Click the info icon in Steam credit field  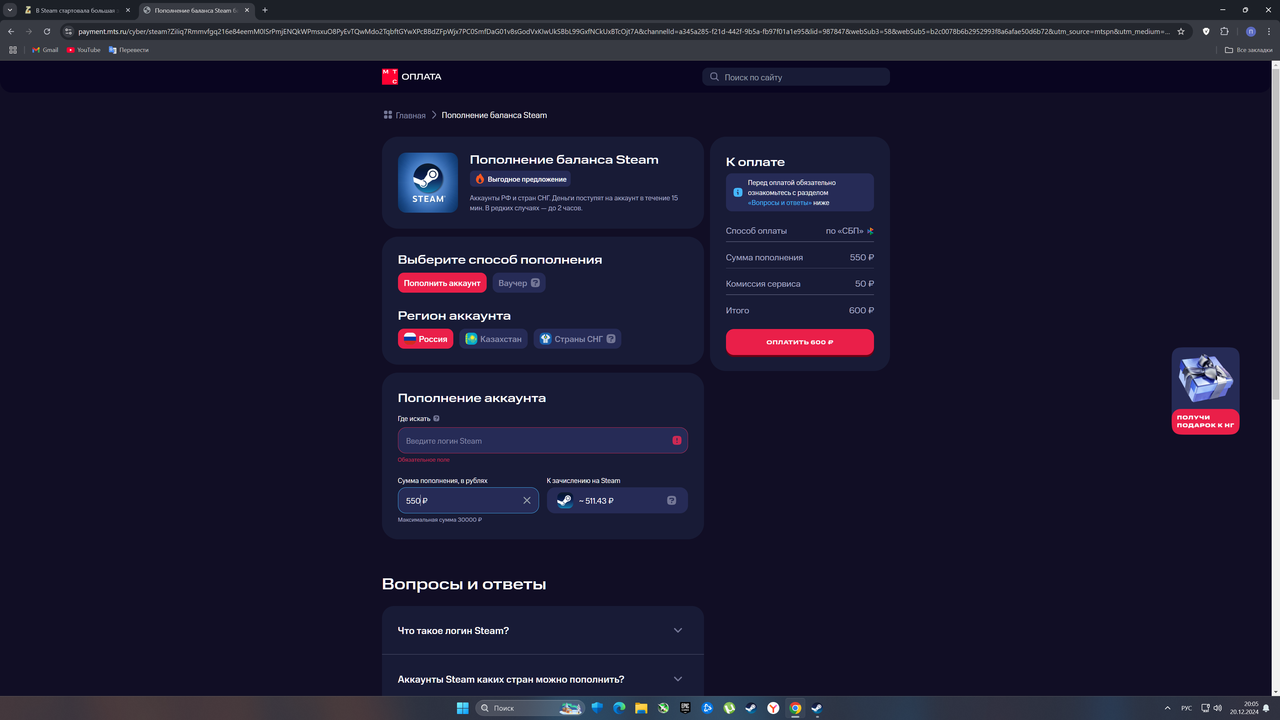click(x=671, y=500)
